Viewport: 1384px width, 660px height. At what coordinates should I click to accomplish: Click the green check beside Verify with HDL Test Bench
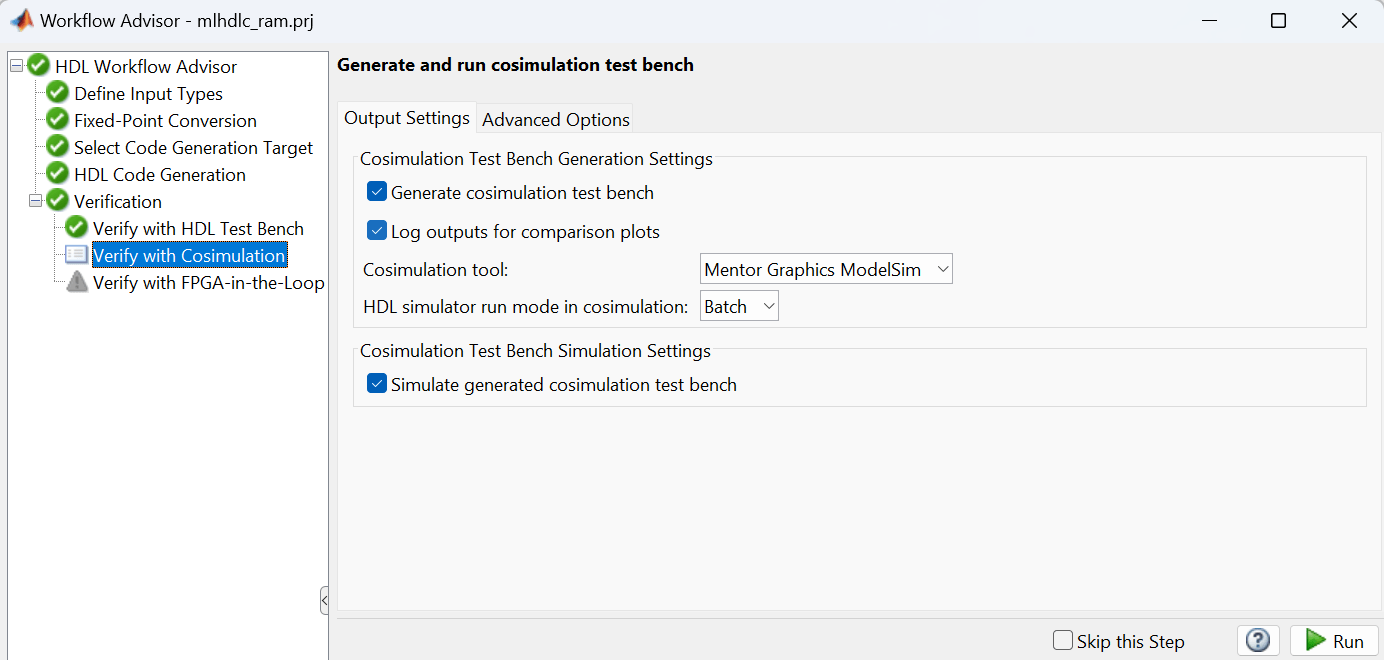pos(76,229)
